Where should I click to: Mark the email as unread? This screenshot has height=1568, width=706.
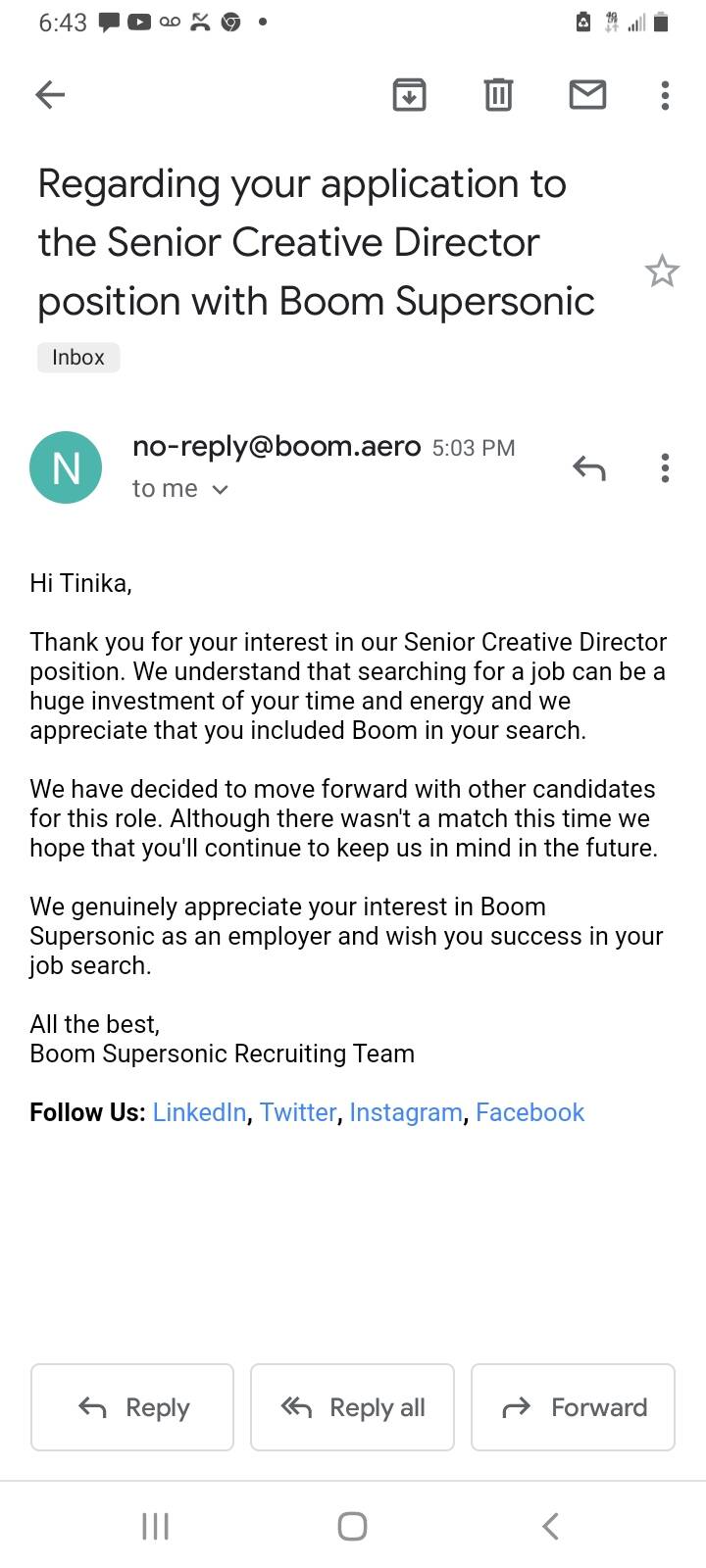pyautogui.click(x=587, y=94)
